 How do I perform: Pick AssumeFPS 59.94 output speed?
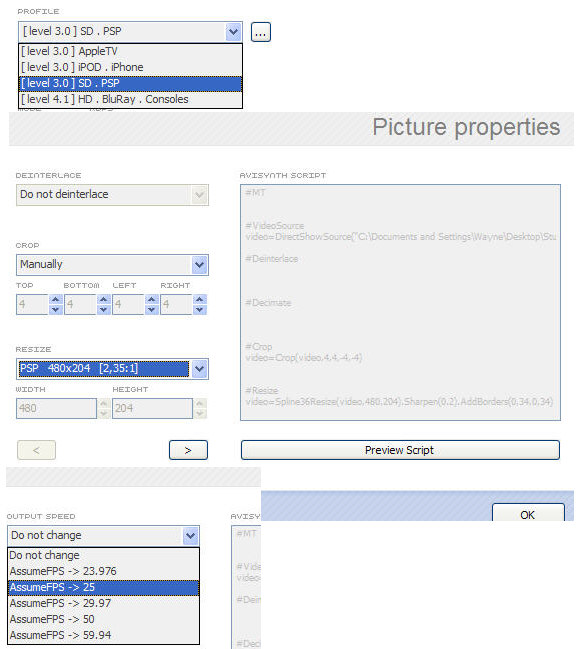[103, 635]
